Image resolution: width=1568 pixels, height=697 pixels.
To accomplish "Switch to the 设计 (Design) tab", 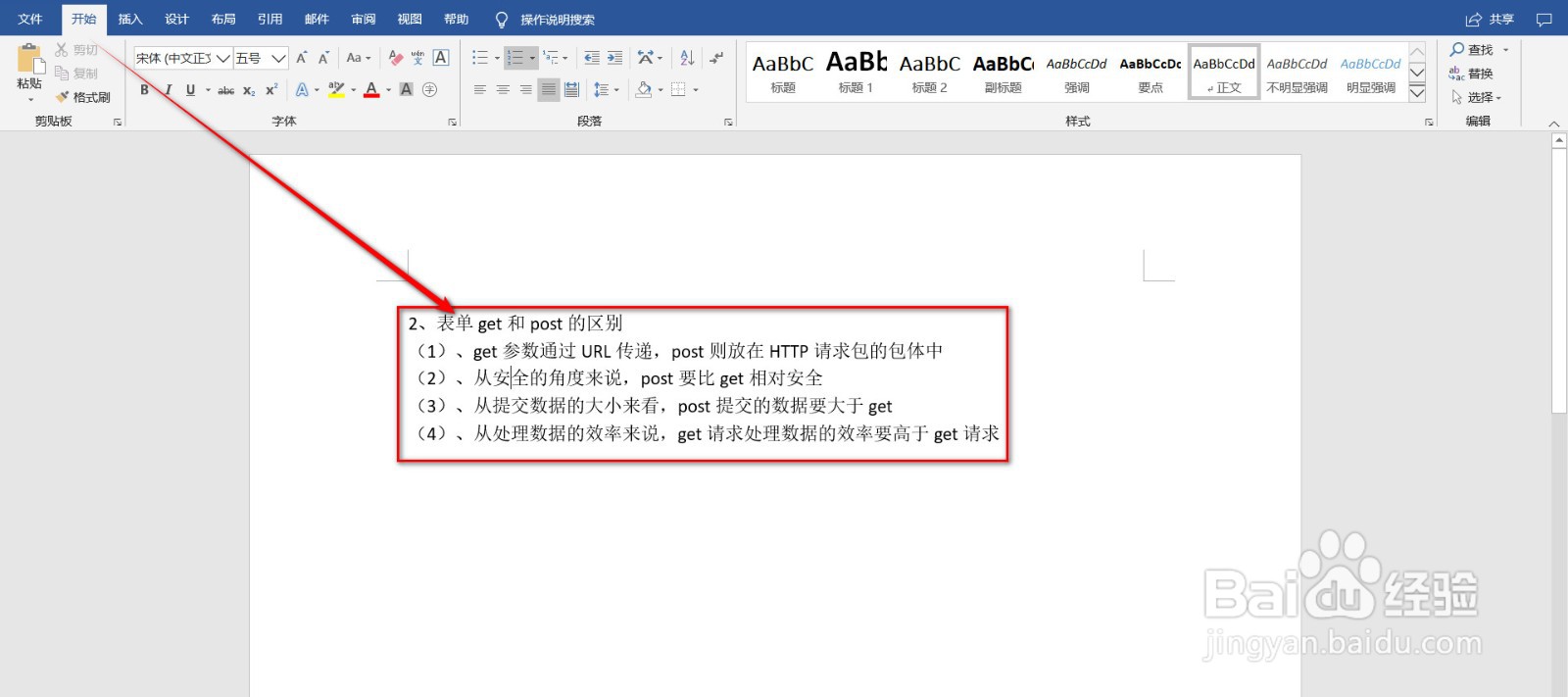I will 176,20.
